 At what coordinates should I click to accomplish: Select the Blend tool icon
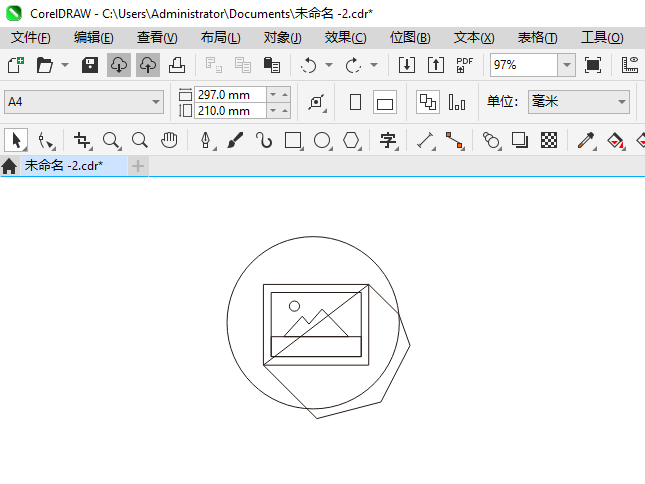(x=491, y=141)
